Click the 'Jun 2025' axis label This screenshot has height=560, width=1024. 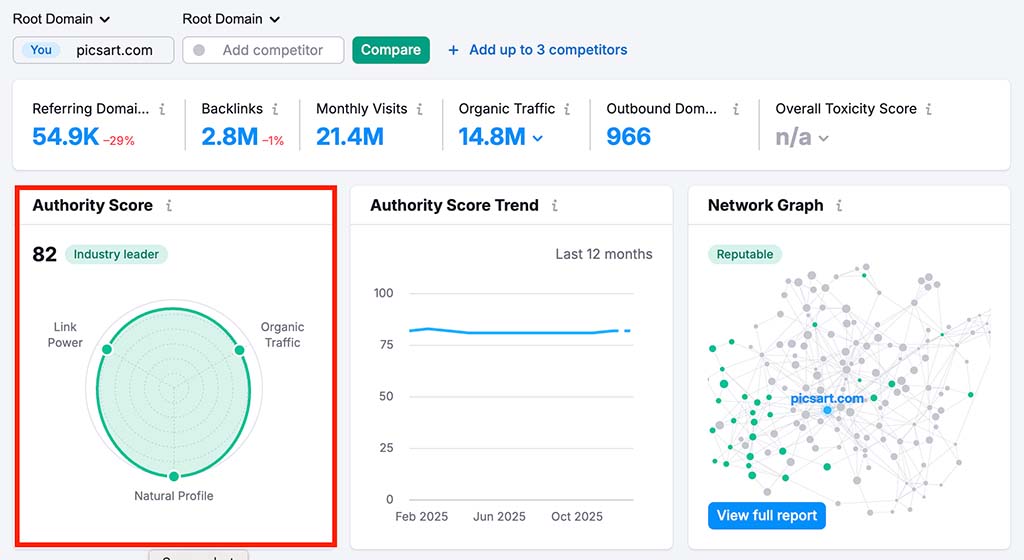pos(499,516)
